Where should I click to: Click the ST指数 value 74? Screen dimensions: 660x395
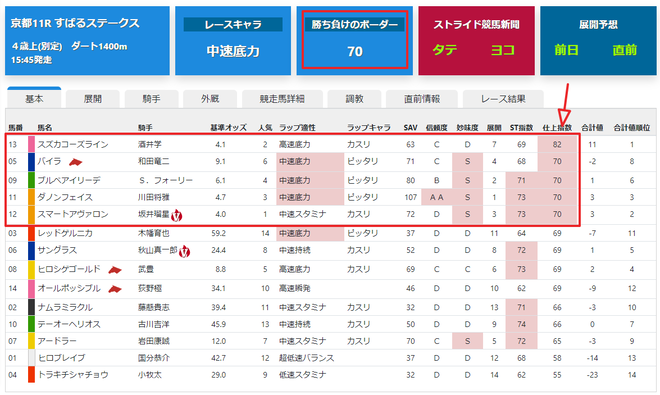point(522,324)
